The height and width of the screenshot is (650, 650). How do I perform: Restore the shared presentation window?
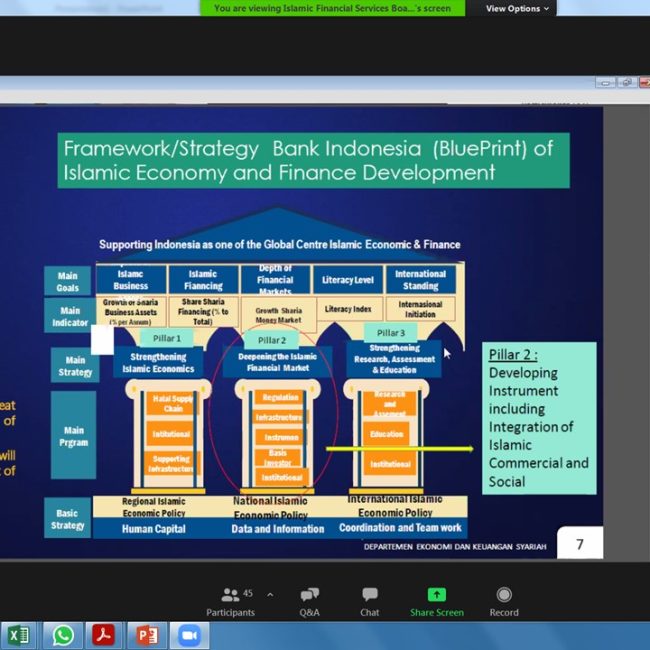click(627, 83)
